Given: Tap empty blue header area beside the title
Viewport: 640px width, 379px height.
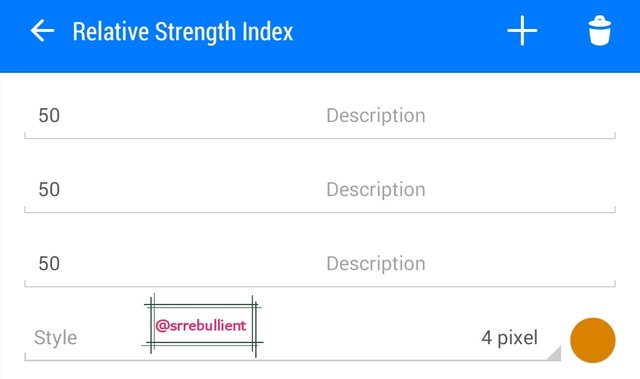Looking at the screenshot, I should [400, 32].
